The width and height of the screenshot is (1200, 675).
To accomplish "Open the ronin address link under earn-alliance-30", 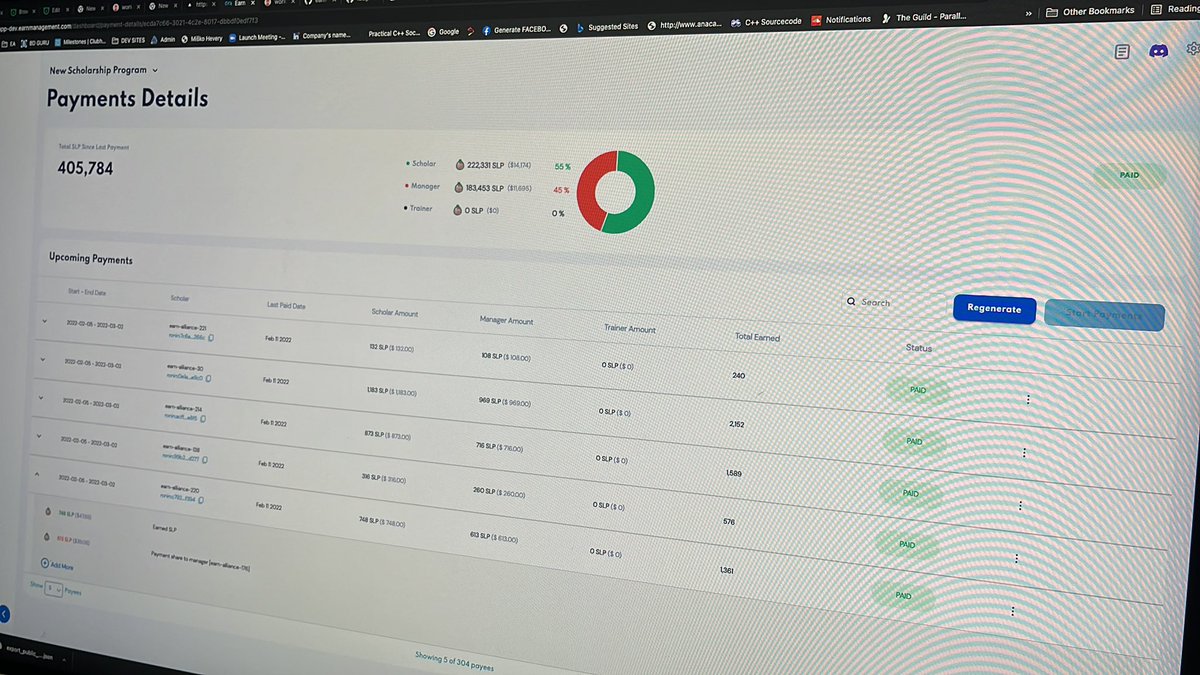I will click(184, 378).
